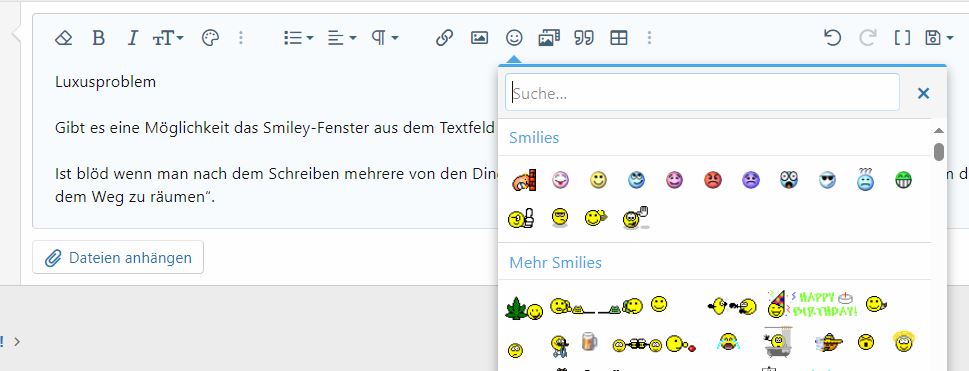The image size is (969, 371).
Task: Open the save draft dropdown
Action: click(939, 38)
